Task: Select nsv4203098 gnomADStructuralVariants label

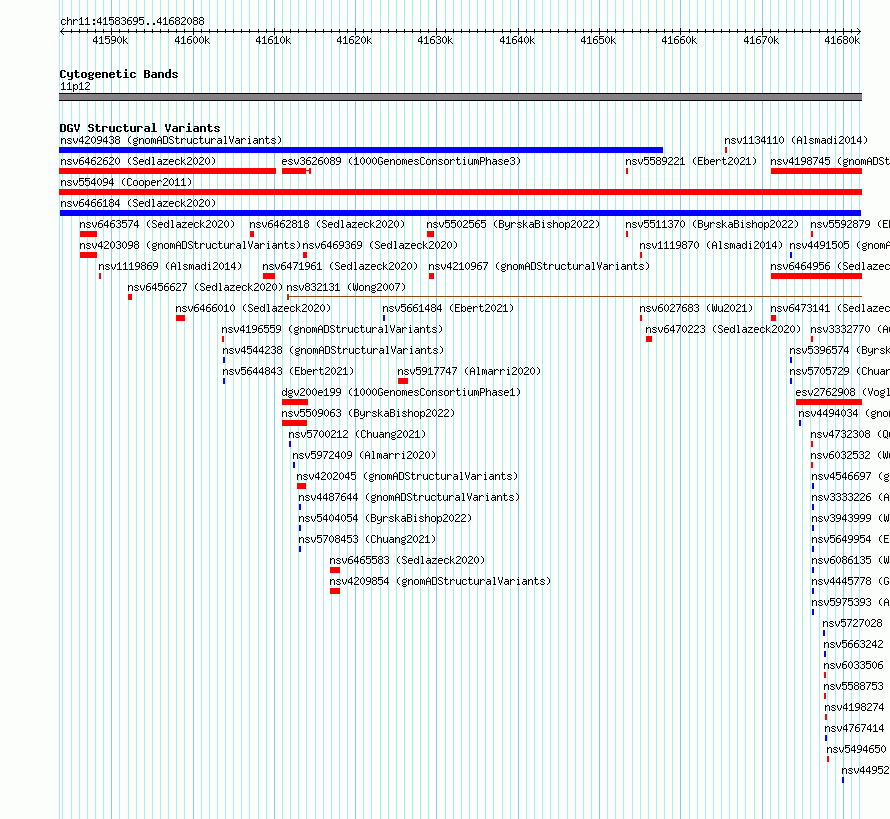Action: coord(190,245)
